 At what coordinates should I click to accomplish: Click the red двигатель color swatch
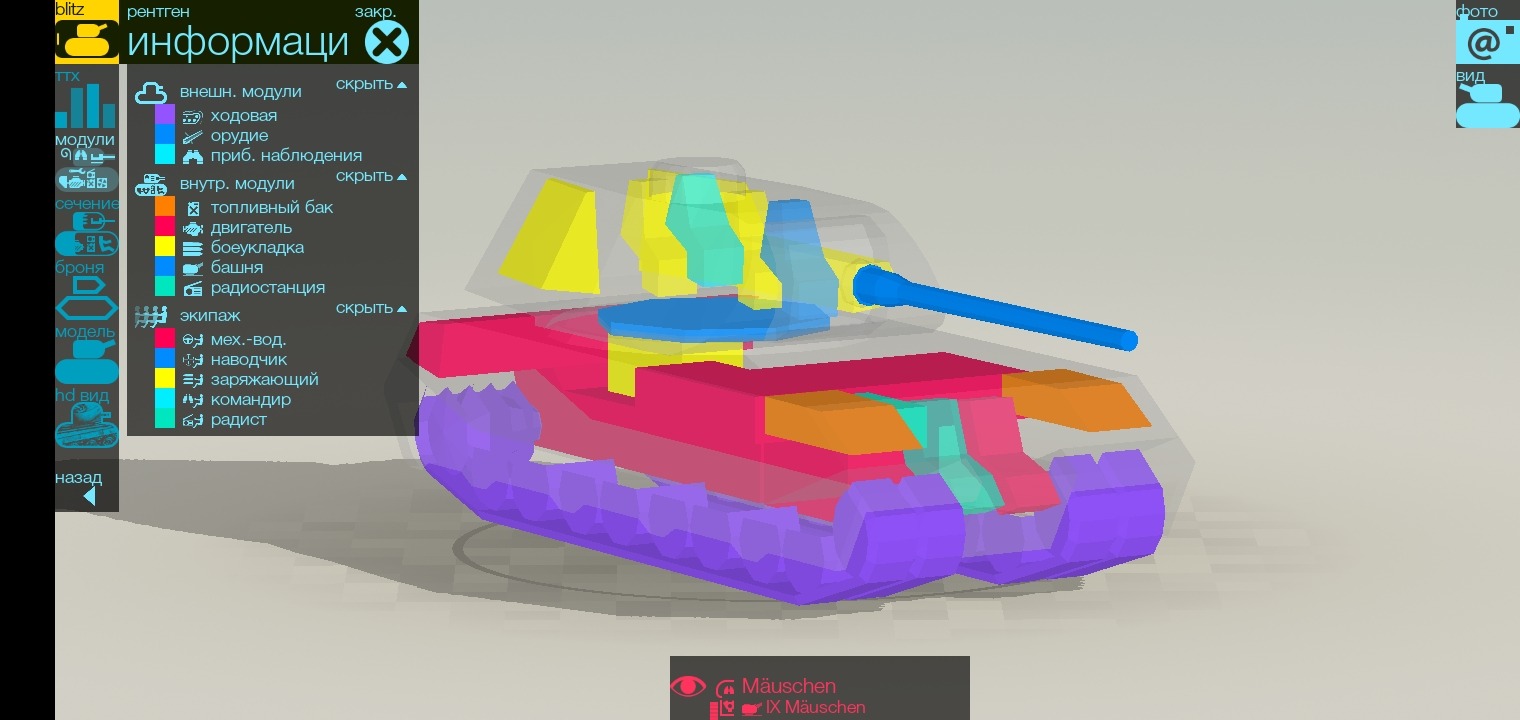(x=165, y=227)
